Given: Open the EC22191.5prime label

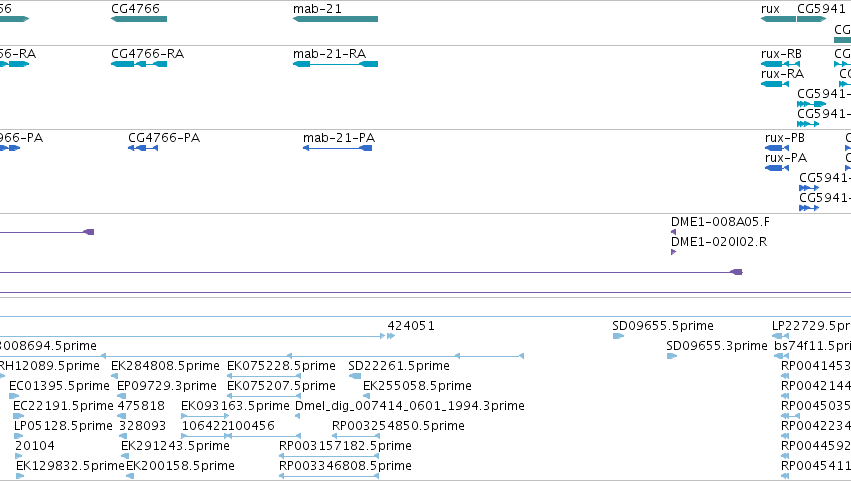Looking at the screenshot, I should click(x=63, y=406).
